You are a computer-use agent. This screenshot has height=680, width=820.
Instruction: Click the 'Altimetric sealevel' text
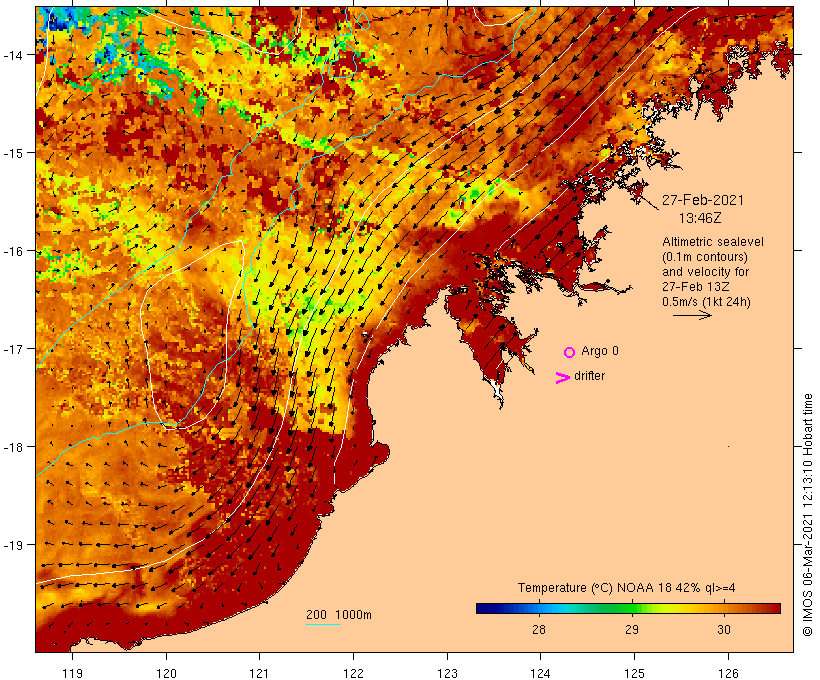click(712, 242)
